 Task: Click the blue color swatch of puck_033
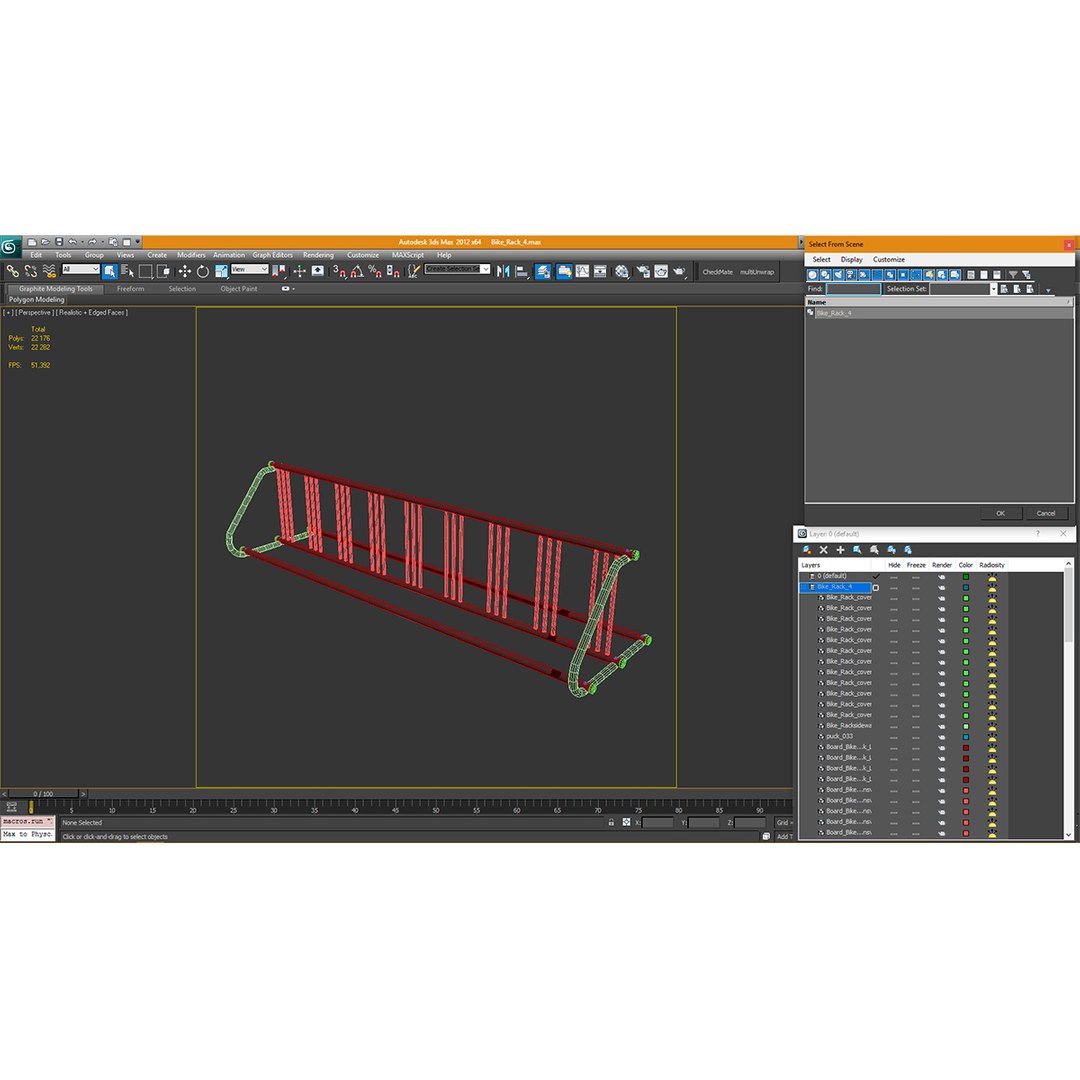point(966,737)
